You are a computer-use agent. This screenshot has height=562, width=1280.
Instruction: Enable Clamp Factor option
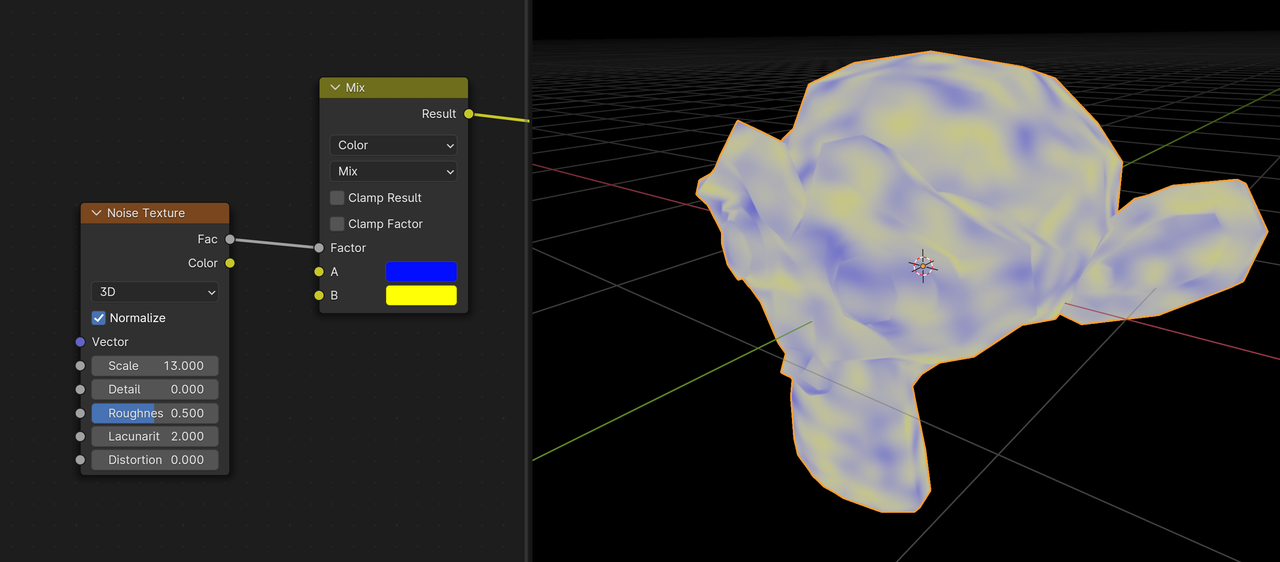tap(338, 224)
